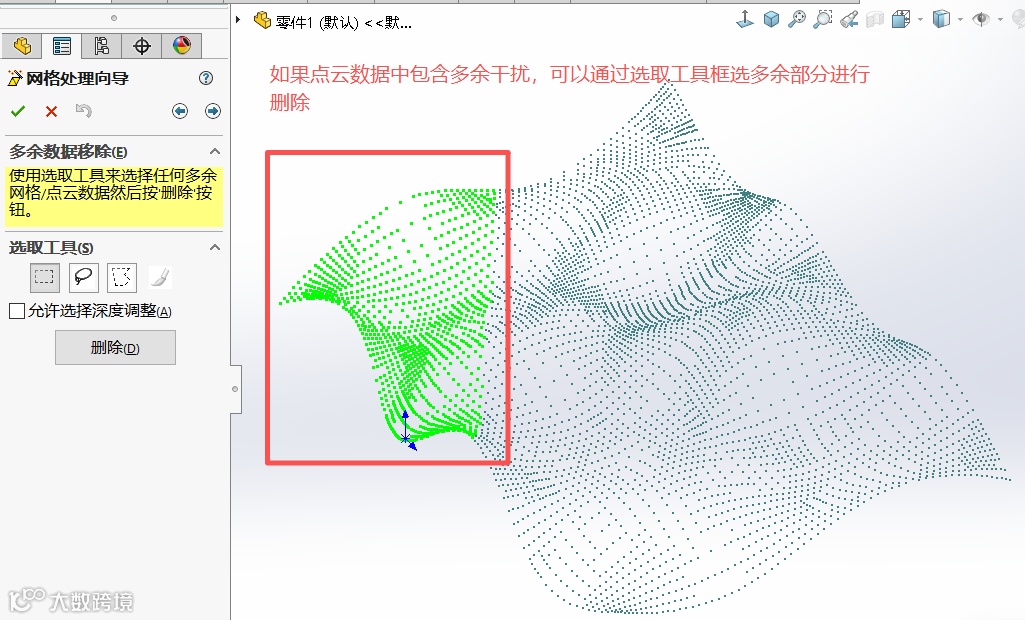This screenshot has width=1025, height=620.
Task: Select the lasso selection tool
Action: tap(84, 277)
